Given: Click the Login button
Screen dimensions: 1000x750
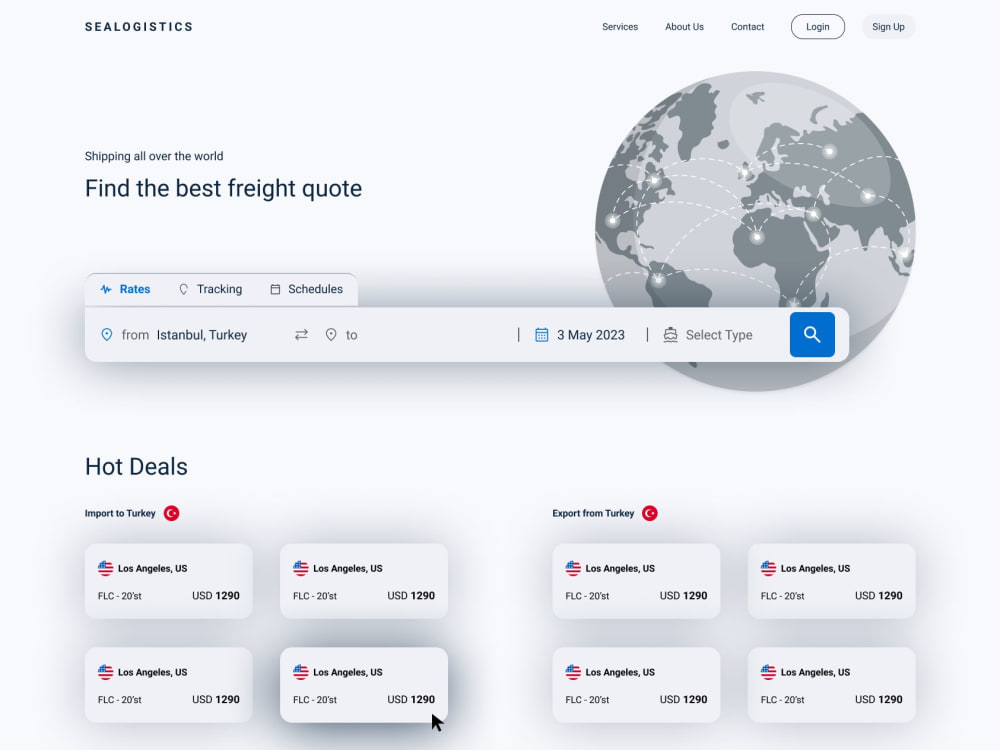Looking at the screenshot, I should coord(818,27).
